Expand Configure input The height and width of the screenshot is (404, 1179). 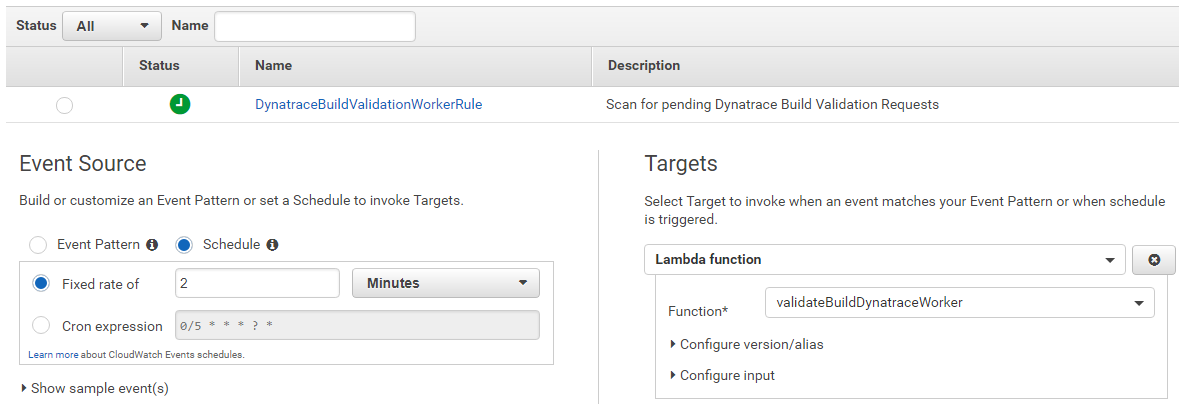tap(722, 375)
